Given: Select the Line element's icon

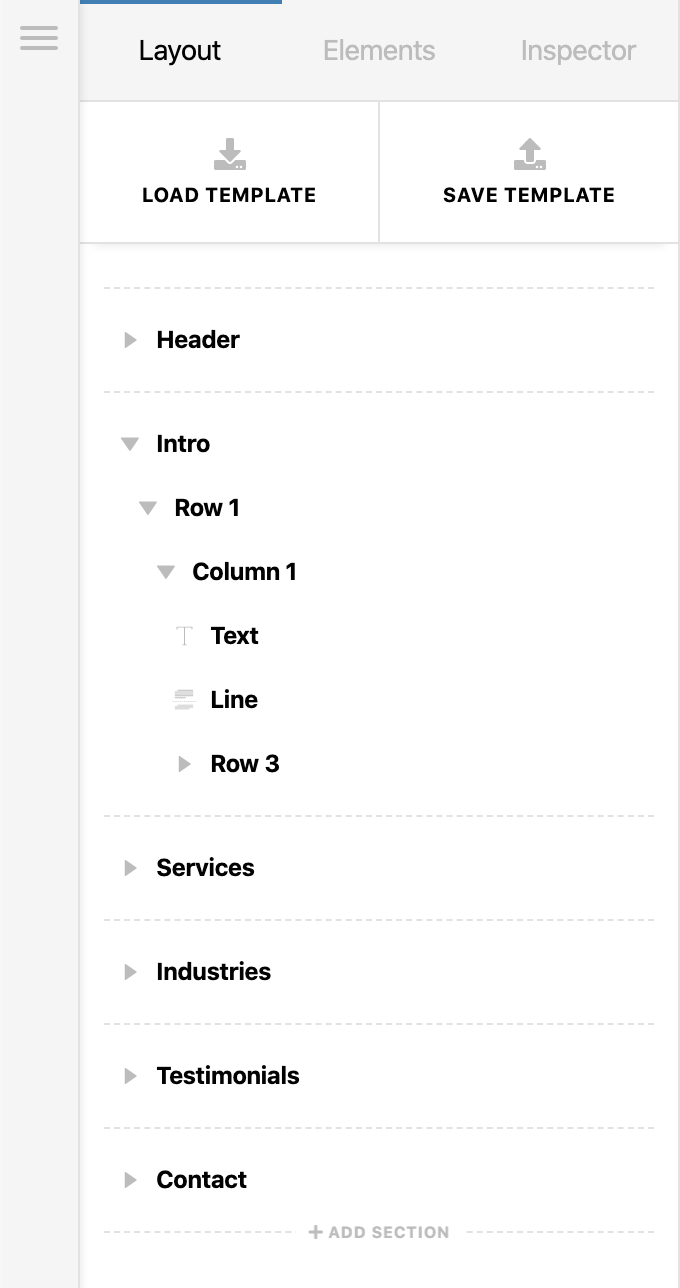Looking at the screenshot, I should 184,700.
